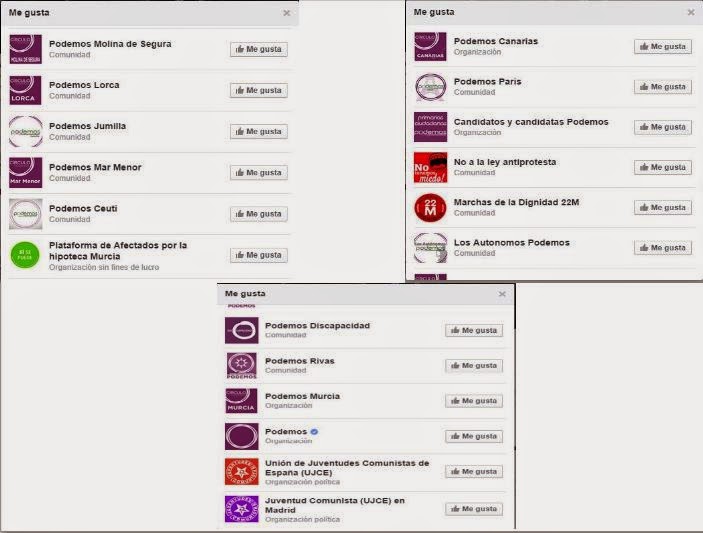Screen dimensions: 703x533
Task: Open Podemos Canarias page logo
Action: point(430,46)
